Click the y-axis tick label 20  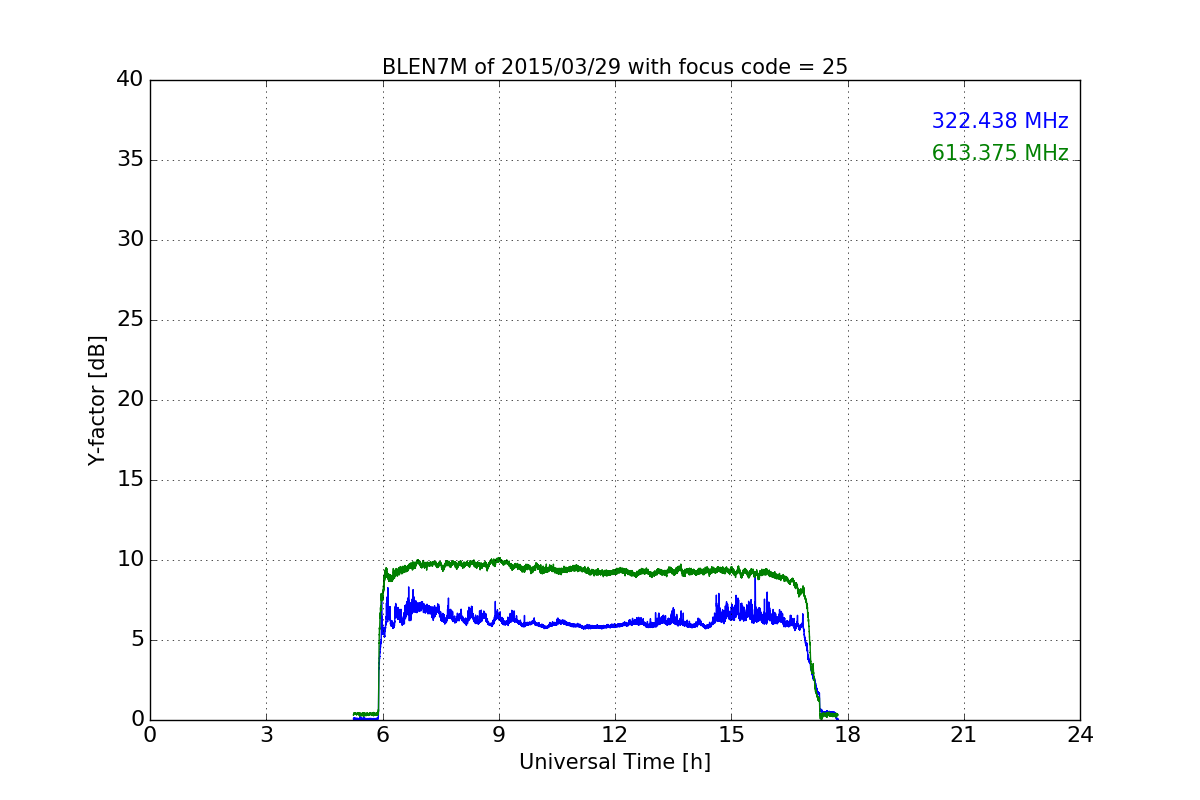pyautogui.click(x=131, y=400)
